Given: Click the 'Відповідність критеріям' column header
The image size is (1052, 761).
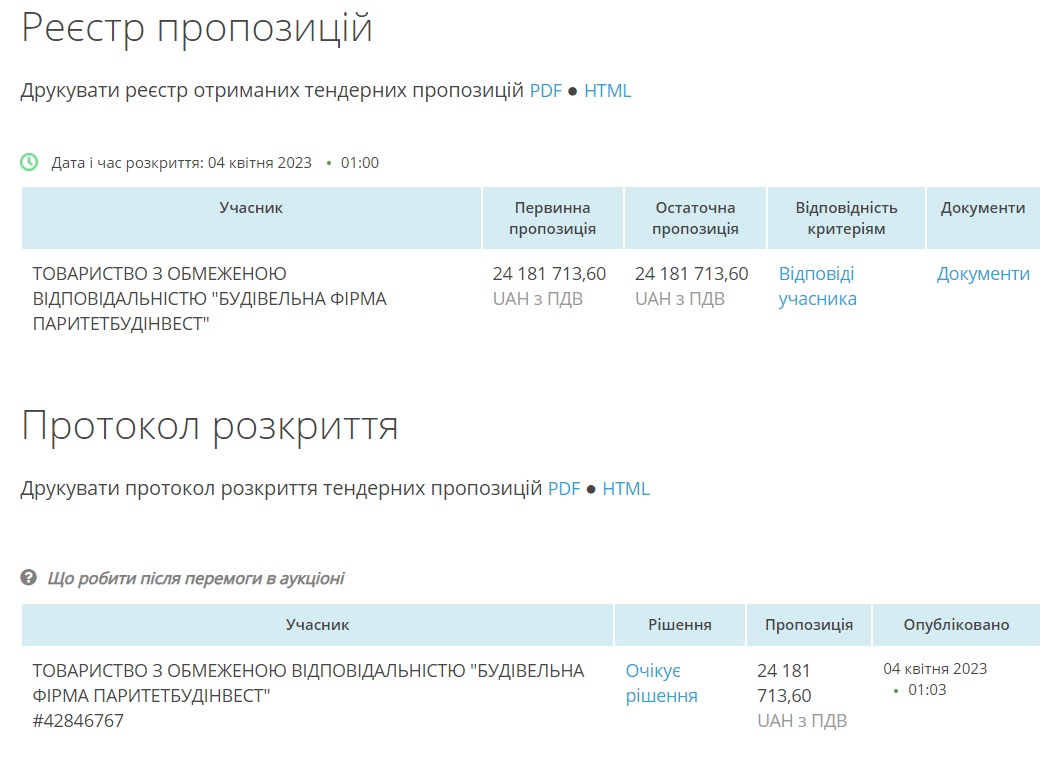Looking at the screenshot, I should tap(846, 218).
